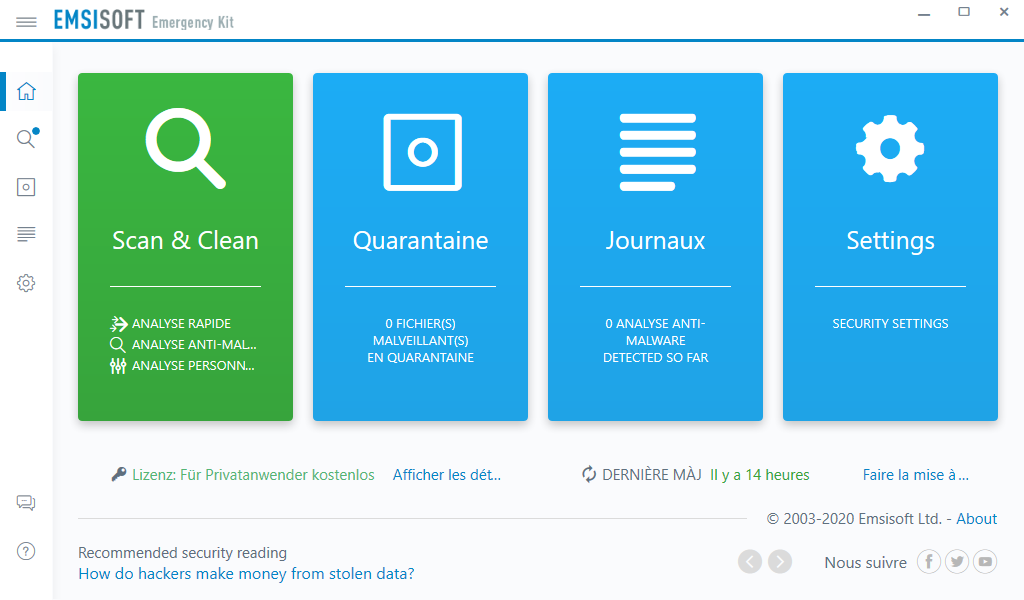Click 0 ANALYSE ANTI-MALWARE DETECTED SO FAR text

(x=656, y=340)
